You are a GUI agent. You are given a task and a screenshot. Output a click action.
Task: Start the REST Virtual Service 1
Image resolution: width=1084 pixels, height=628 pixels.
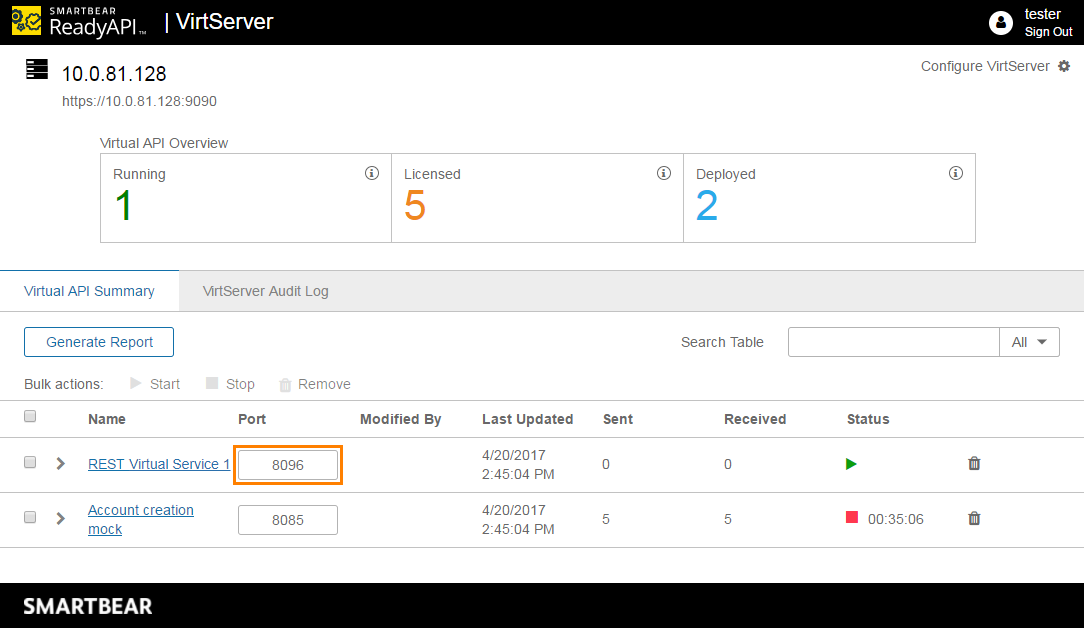pyautogui.click(x=850, y=464)
